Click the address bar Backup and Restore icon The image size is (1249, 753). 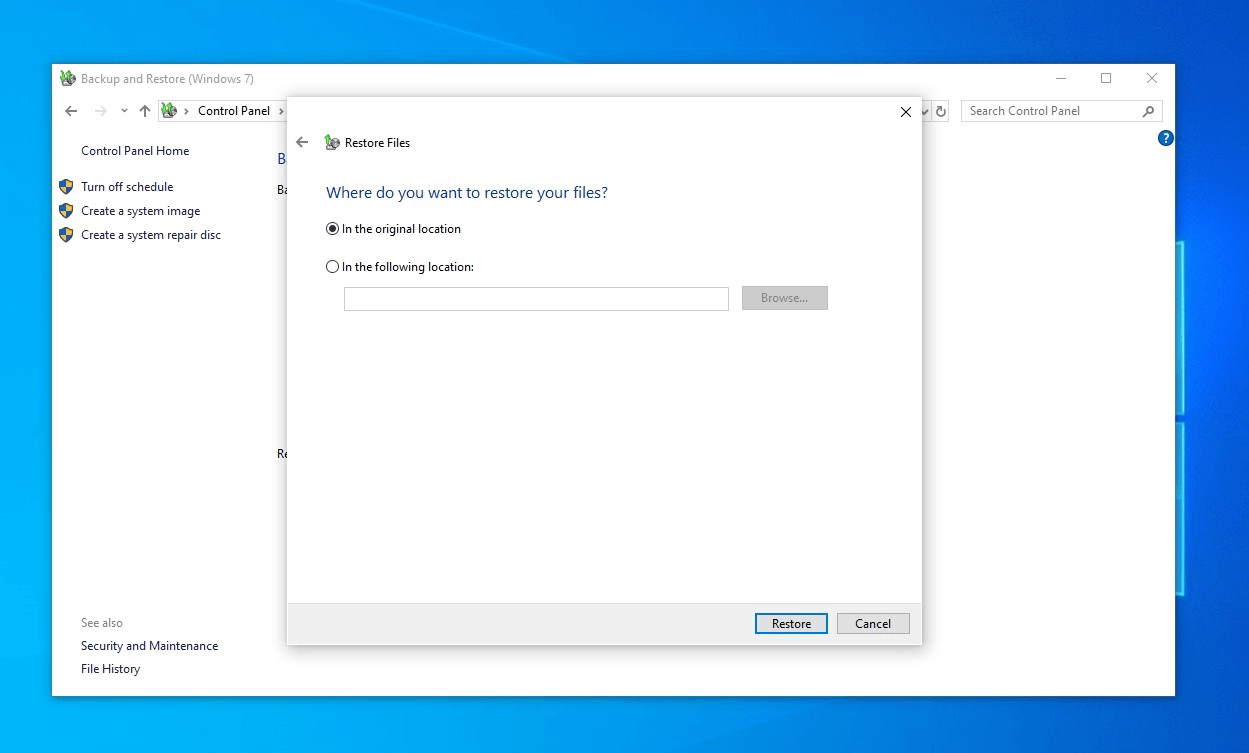point(169,111)
